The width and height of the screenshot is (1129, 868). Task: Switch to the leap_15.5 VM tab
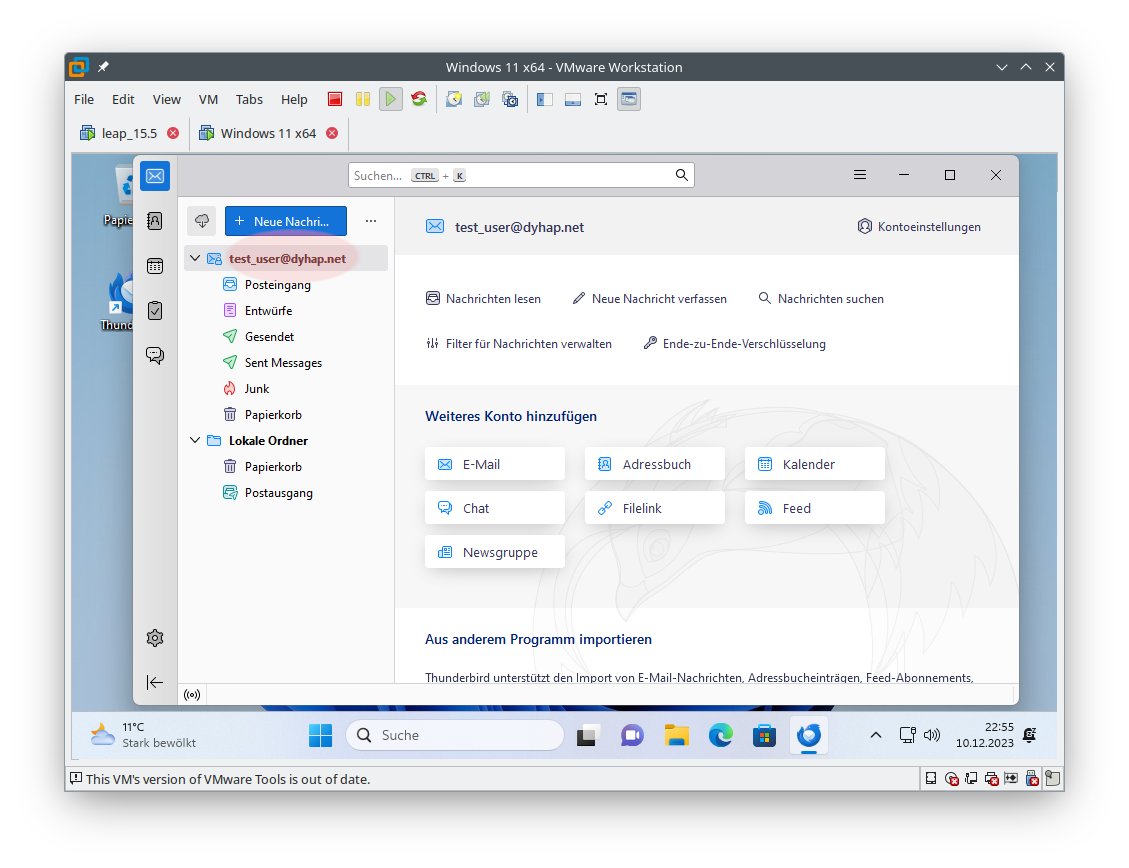pyautogui.click(x=129, y=133)
